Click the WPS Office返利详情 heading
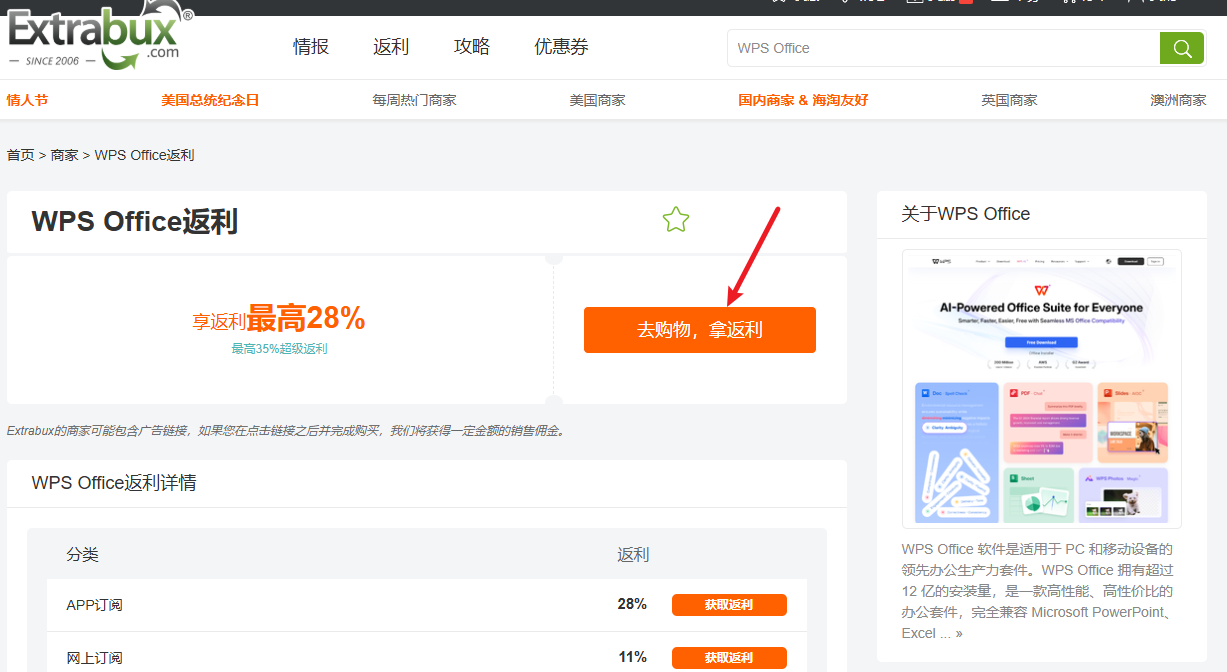Image resolution: width=1227 pixels, height=672 pixels. coord(114,483)
